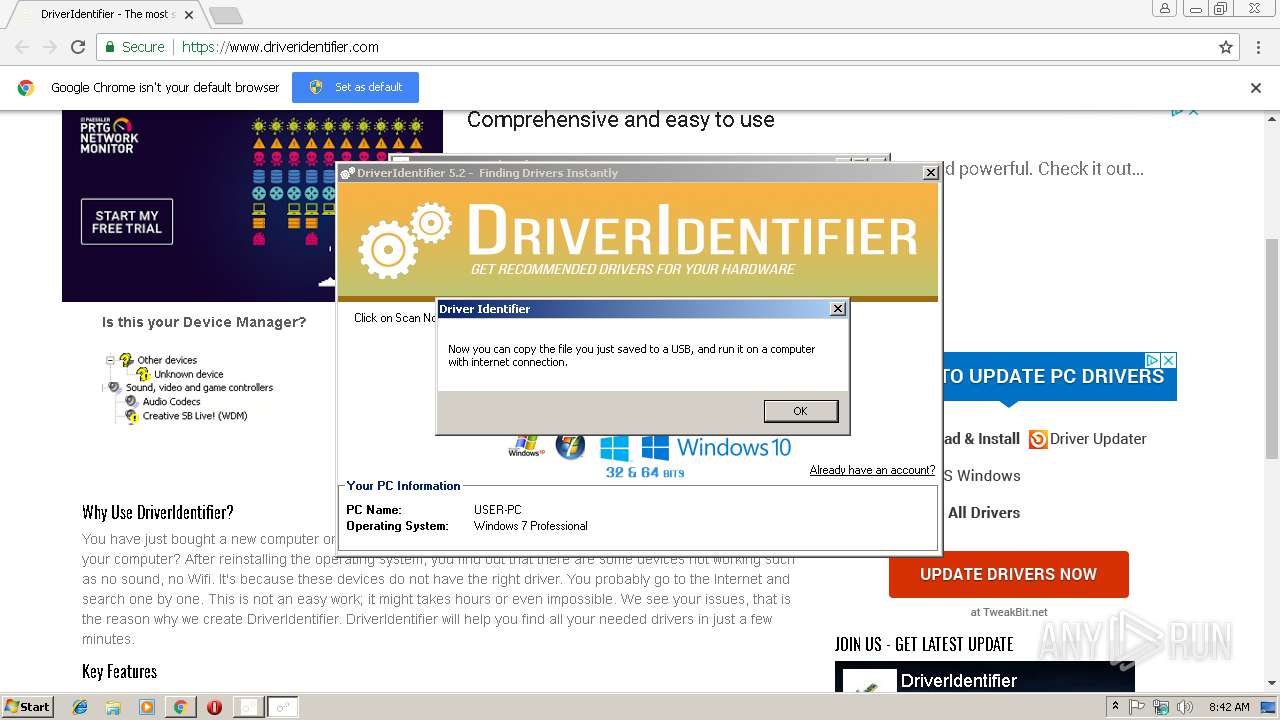Viewport: 1280px width, 720px height.
Task: Set Chrome as default browser
Action: (355, 87)
